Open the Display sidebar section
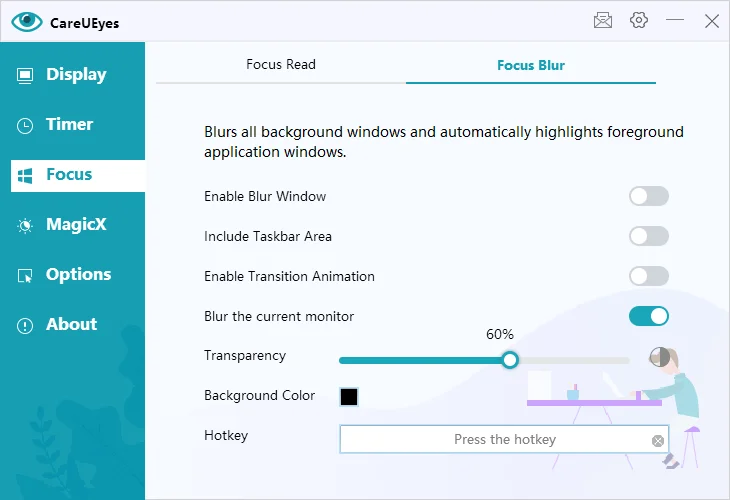The width and height of the screenshot is (730, 500). 75,74
